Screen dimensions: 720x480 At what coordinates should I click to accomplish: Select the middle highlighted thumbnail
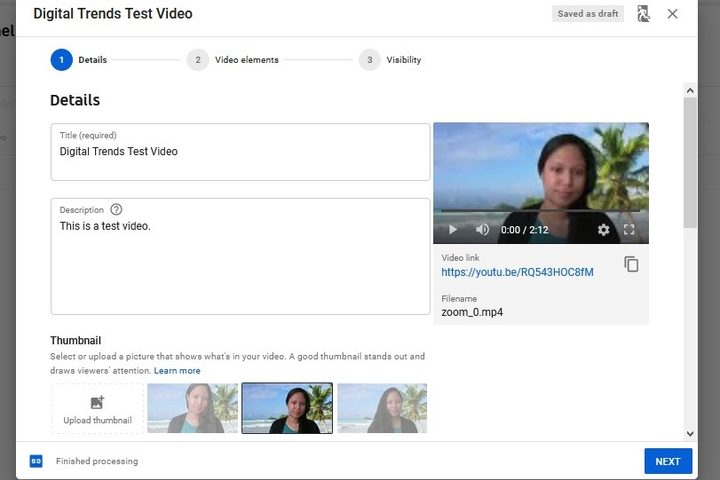(287, 408)
